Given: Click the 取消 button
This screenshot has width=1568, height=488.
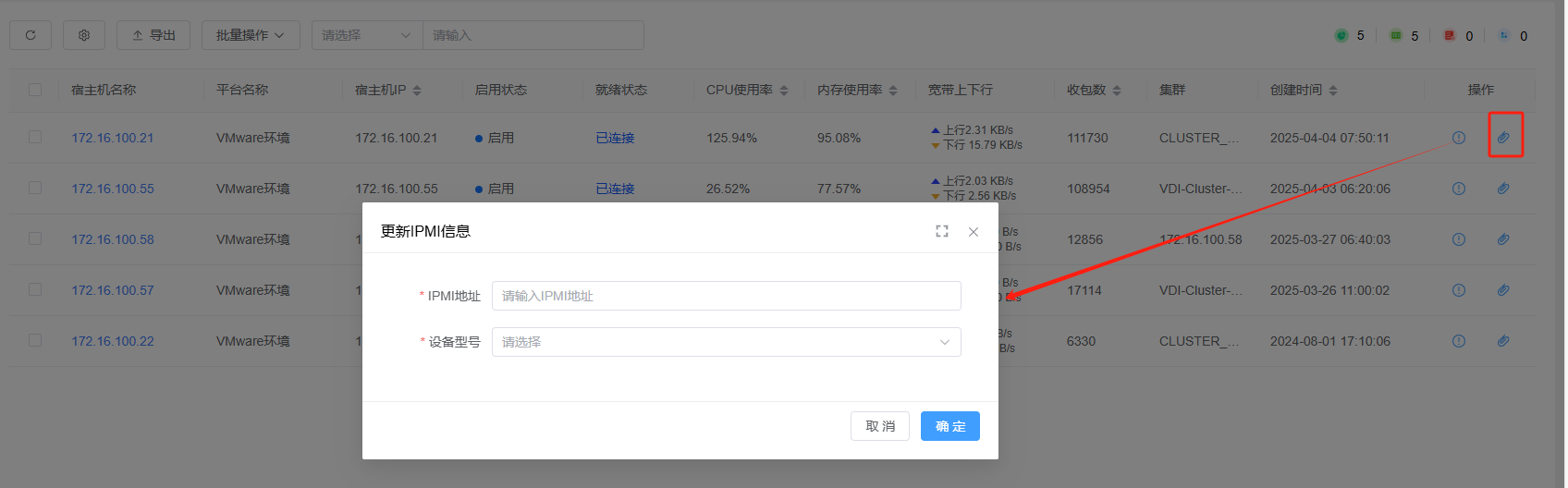Looking at the screenshot, I should (x=880, y=426).
